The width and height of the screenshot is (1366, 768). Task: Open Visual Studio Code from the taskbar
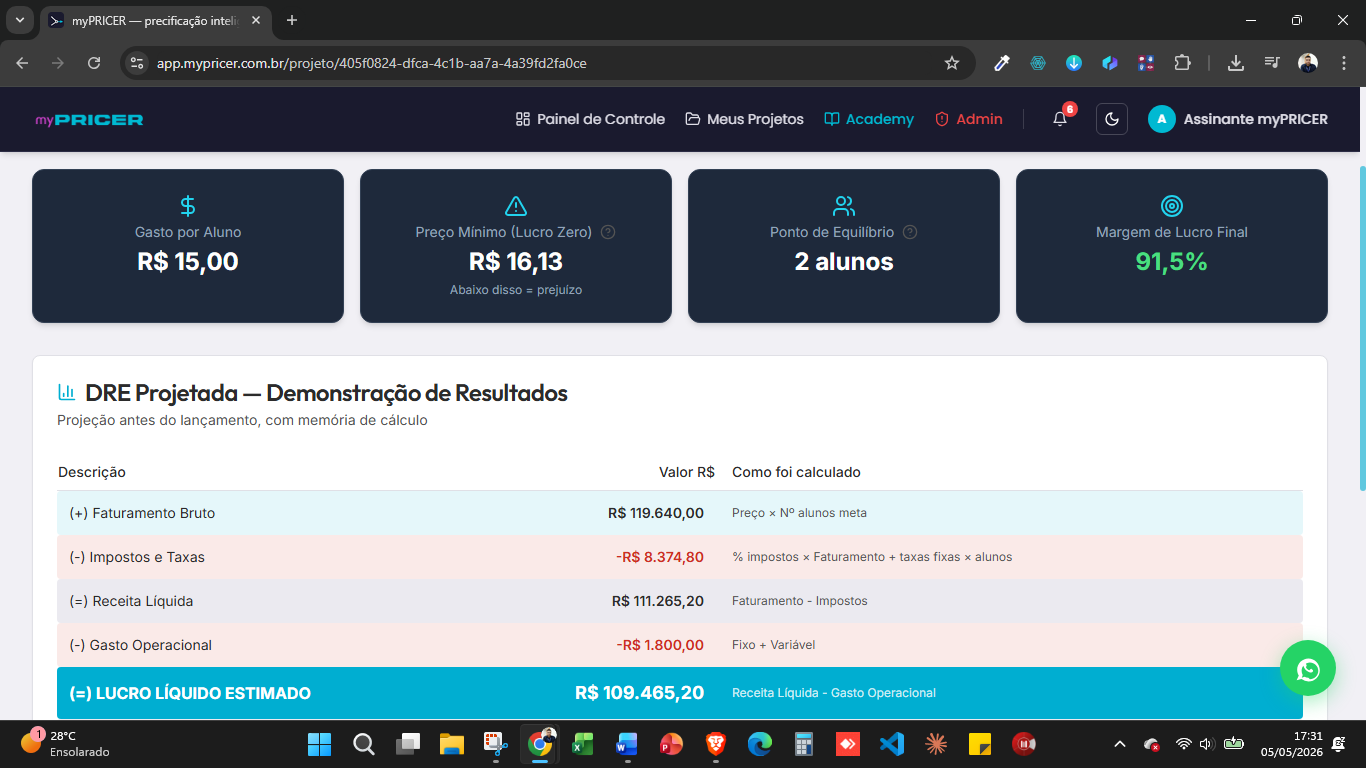(x=891, y=744)
